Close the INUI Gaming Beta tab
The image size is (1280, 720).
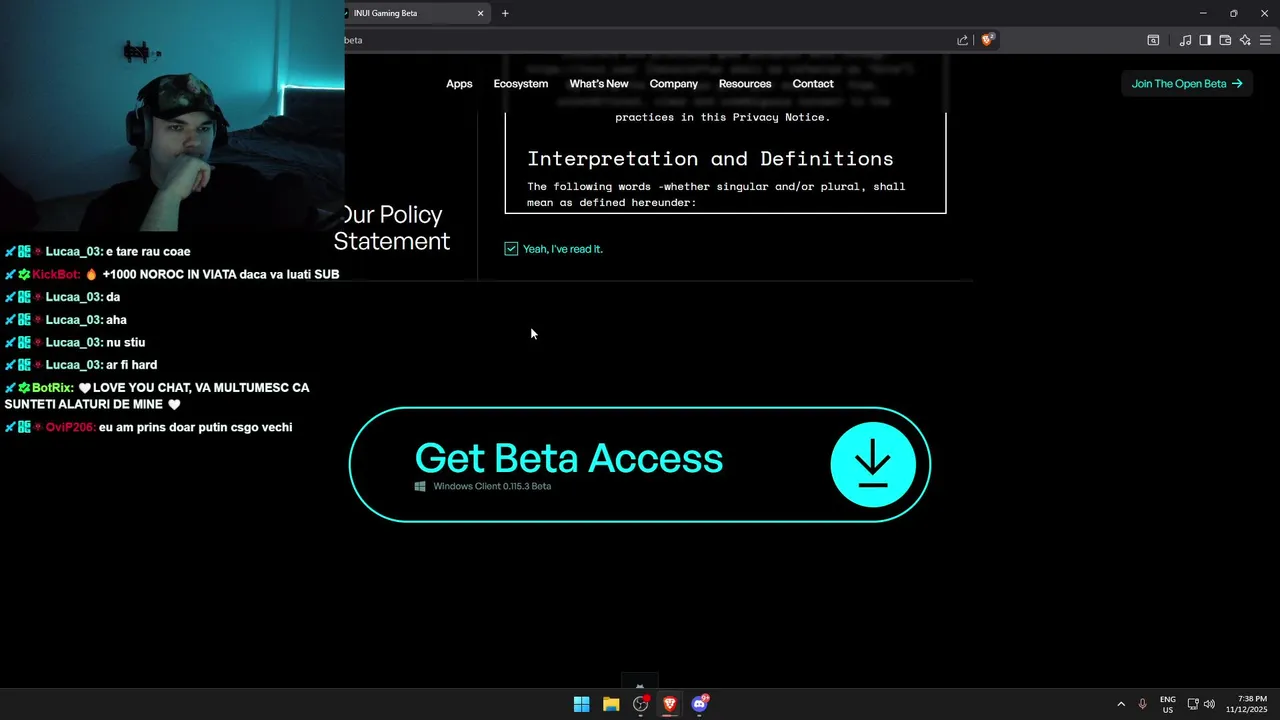(480, 13)
